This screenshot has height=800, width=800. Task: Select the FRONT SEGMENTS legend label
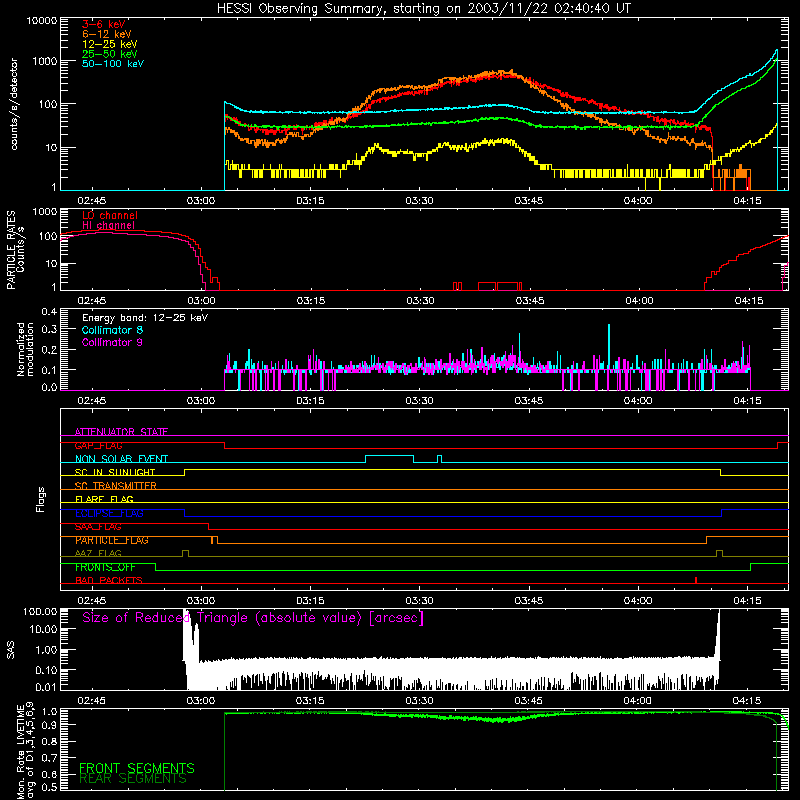click(x=137, y=768)
